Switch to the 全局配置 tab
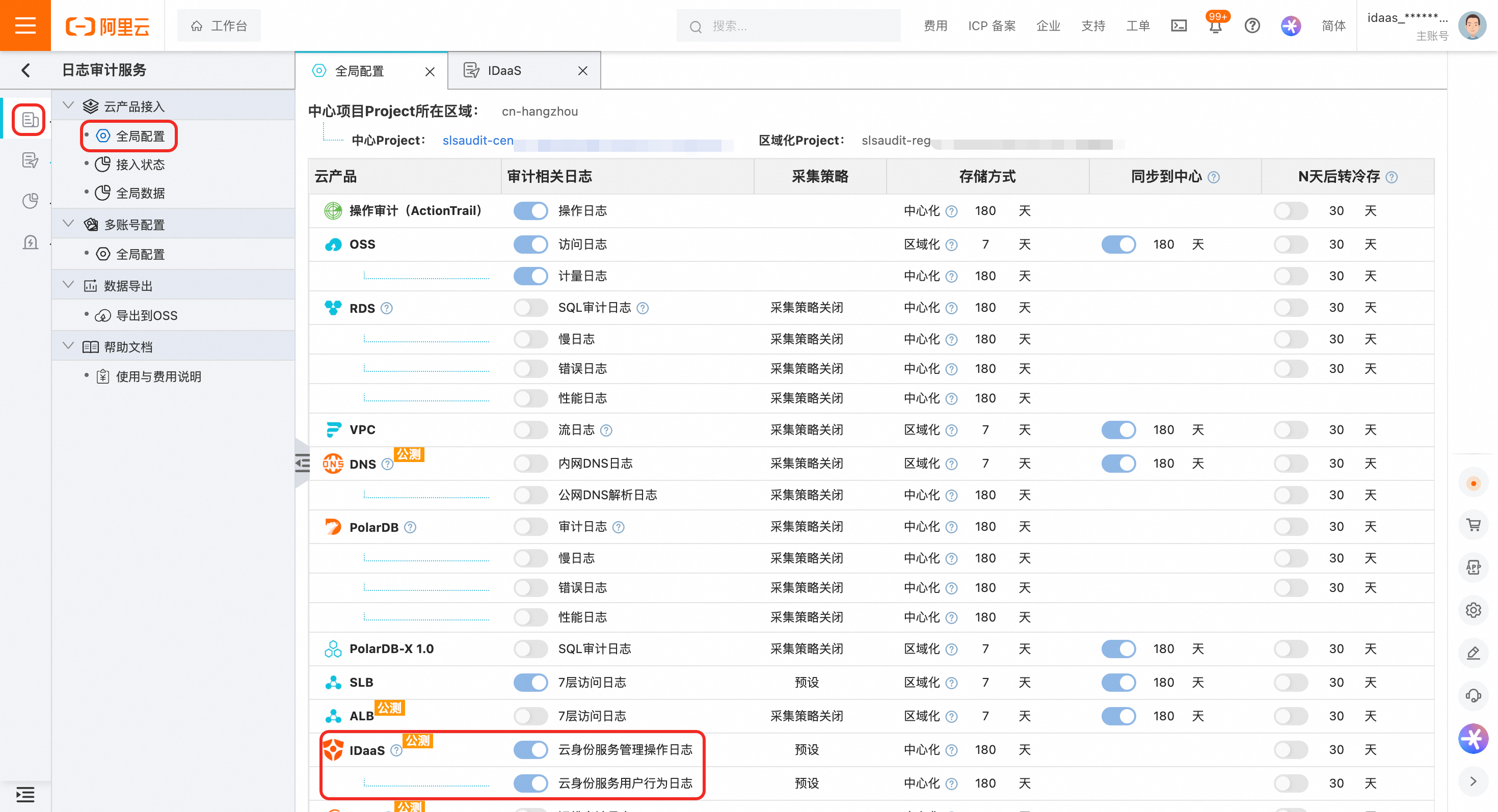 [359, 71]
